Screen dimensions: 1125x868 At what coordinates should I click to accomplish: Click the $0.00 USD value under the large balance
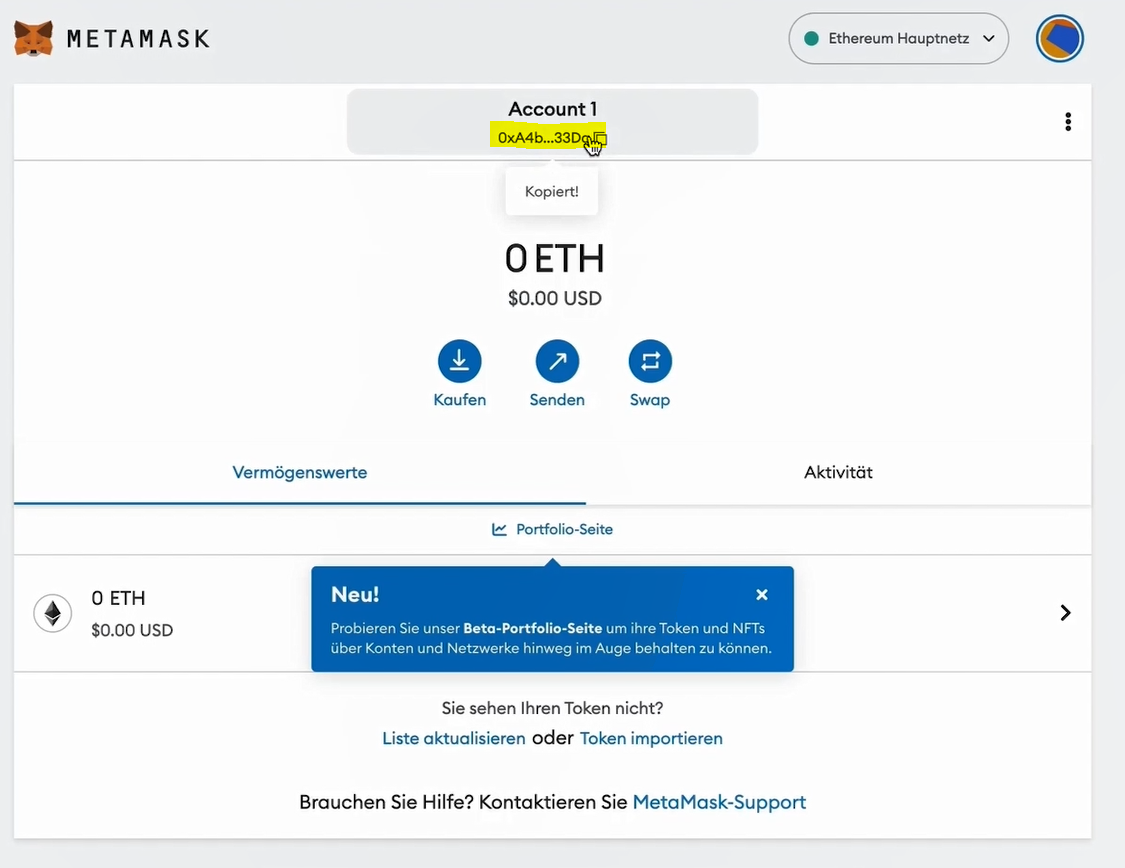[555, 298]
